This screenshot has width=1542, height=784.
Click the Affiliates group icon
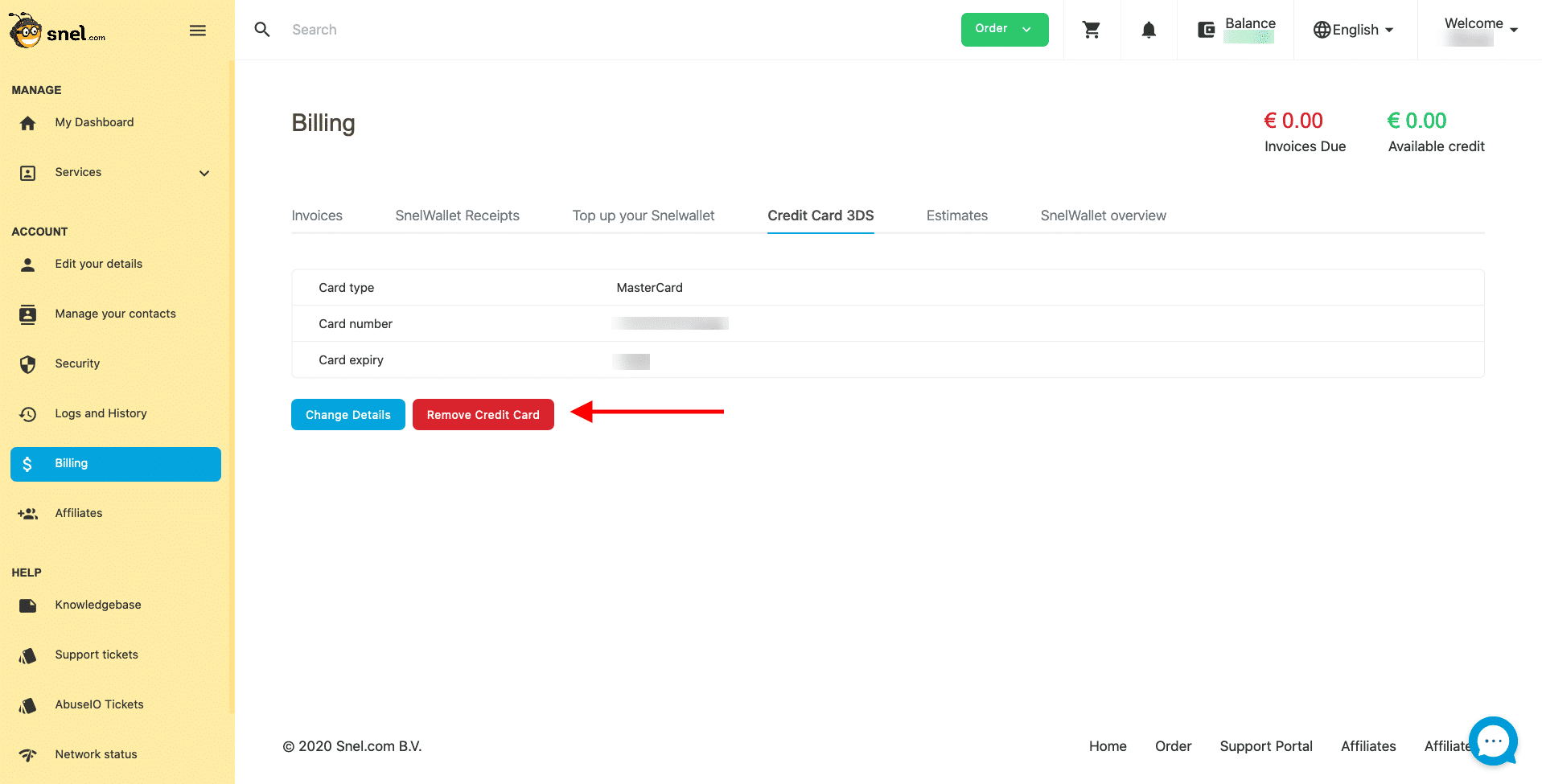(28, 514)
